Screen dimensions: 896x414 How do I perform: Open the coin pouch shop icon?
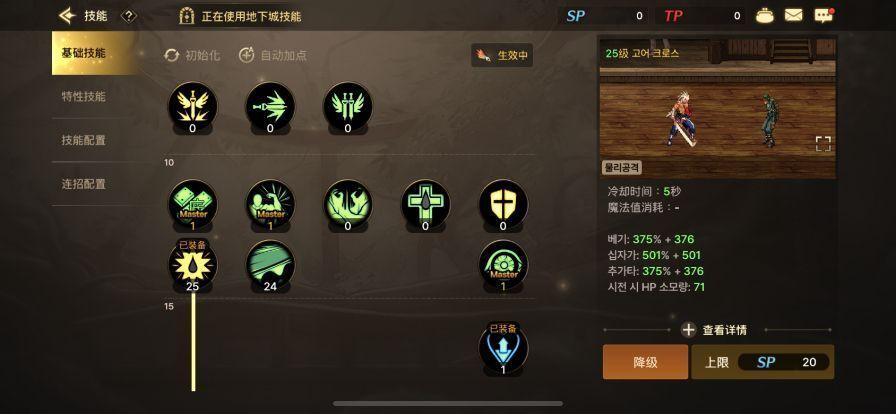tap(765, 15)
